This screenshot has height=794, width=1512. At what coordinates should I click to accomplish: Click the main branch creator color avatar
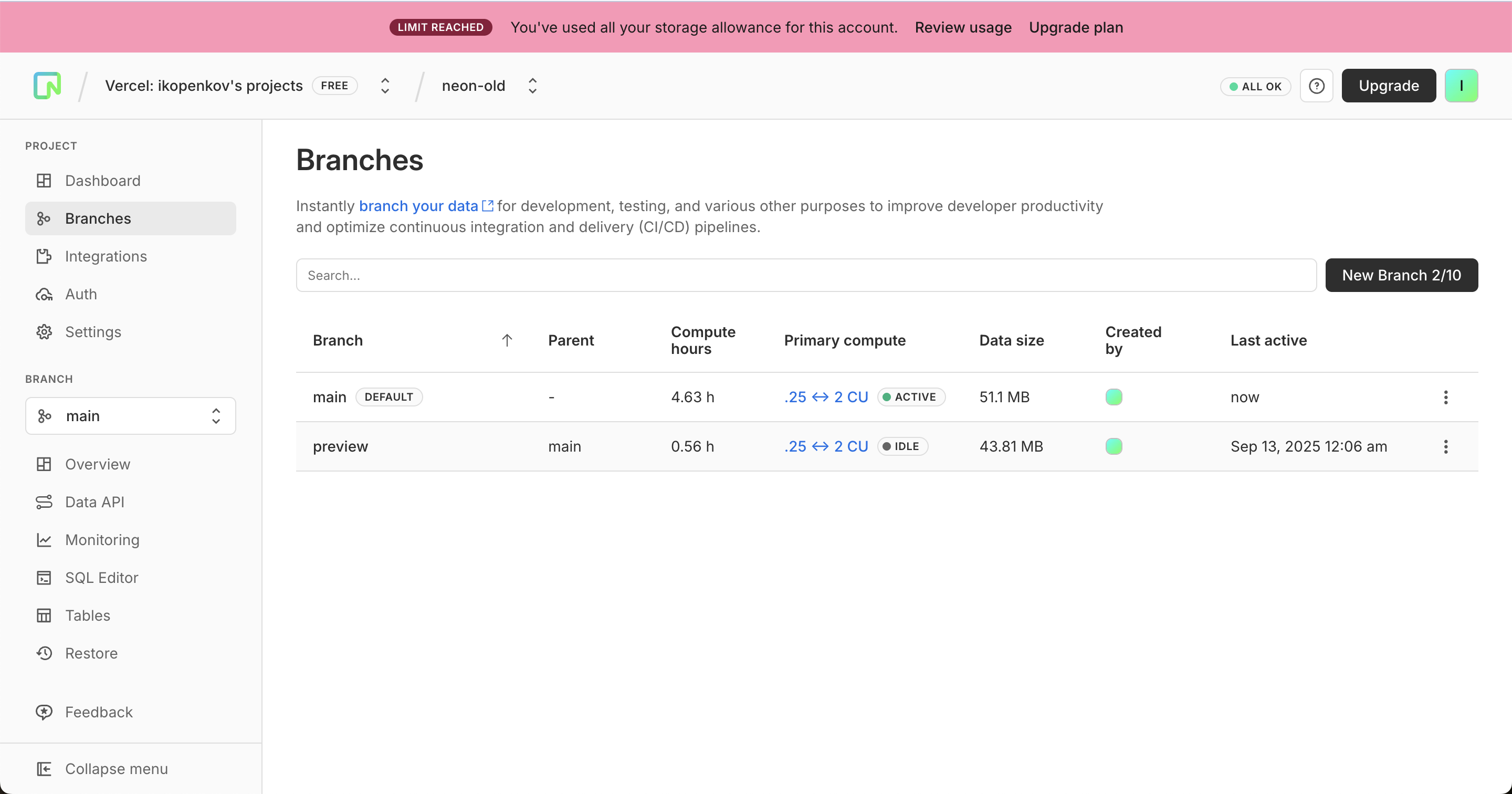[x=1114, y=397]
